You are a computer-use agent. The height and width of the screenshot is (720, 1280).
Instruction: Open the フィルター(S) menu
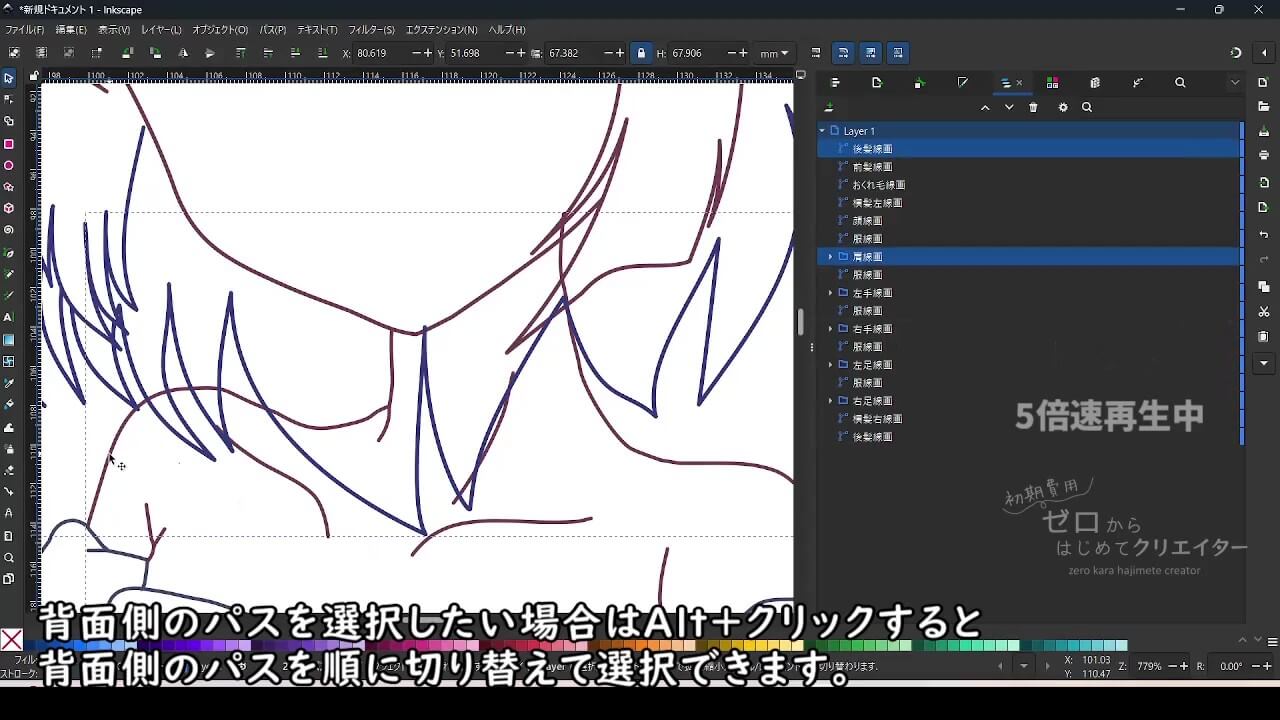[371, 30]
